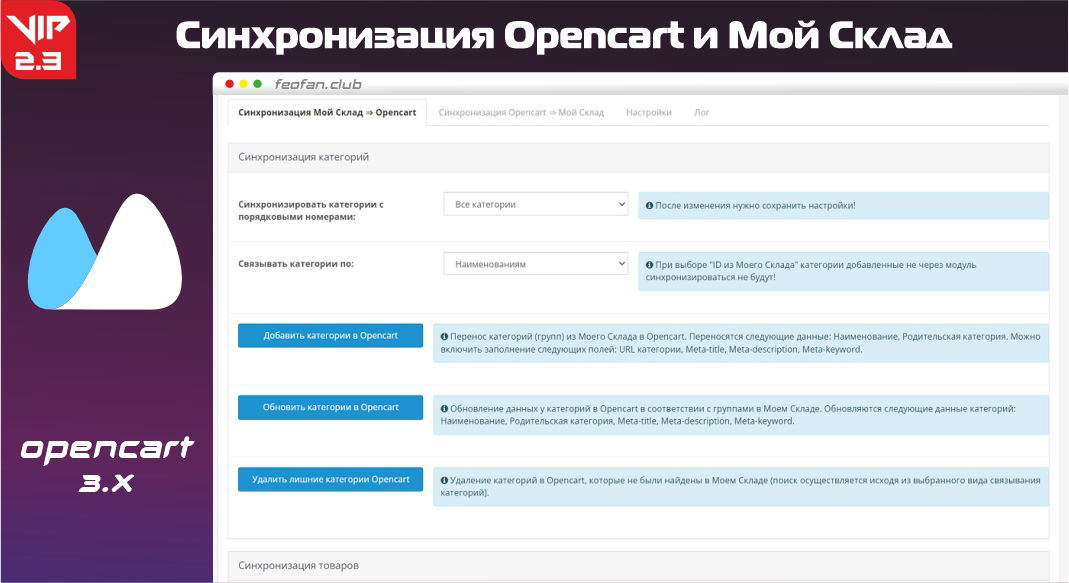Click the yellow minimize dot in window bar
1069x583 pixels.
(x=244, y=84)
